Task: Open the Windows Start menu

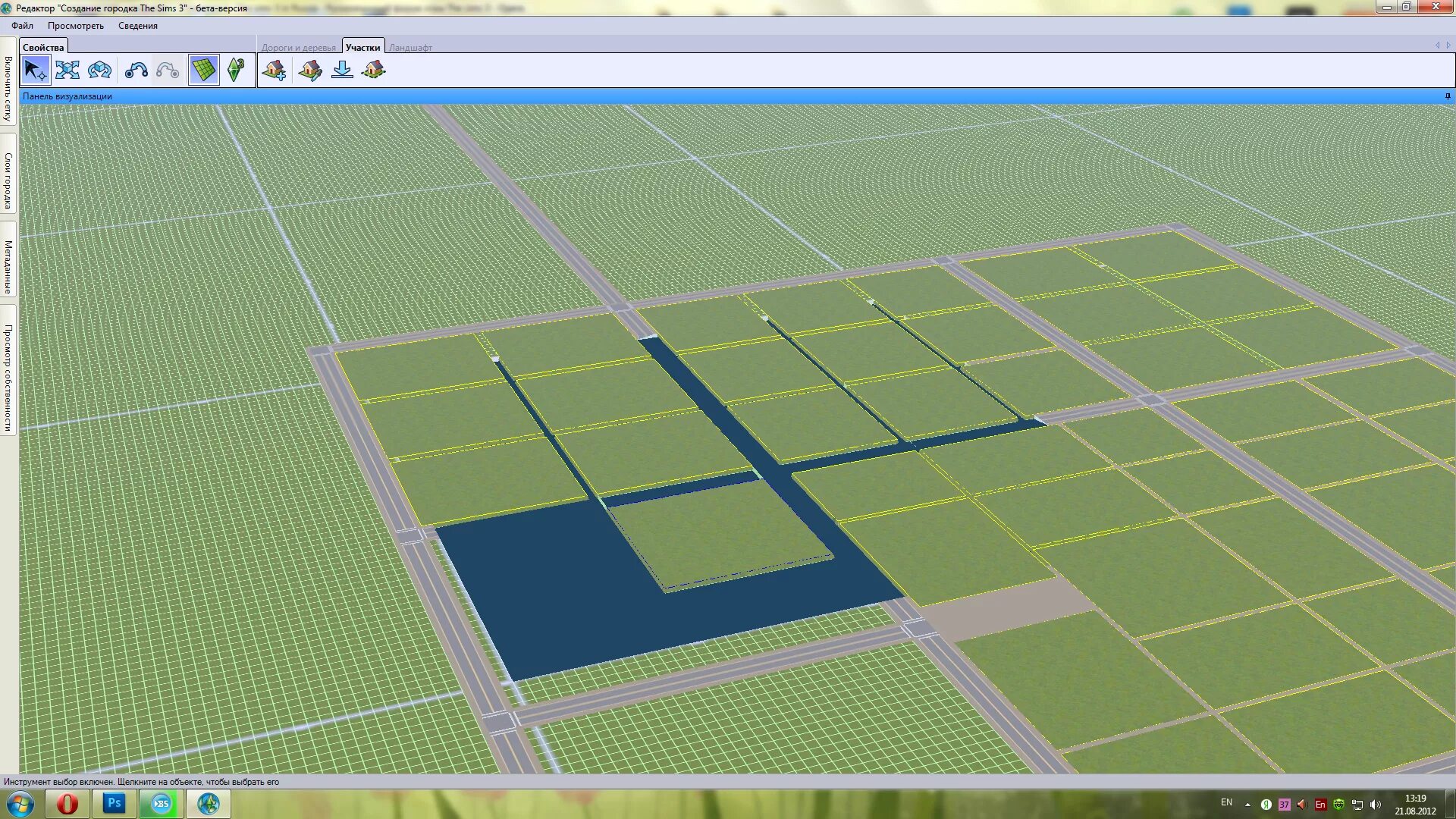Action: (20, 804)
